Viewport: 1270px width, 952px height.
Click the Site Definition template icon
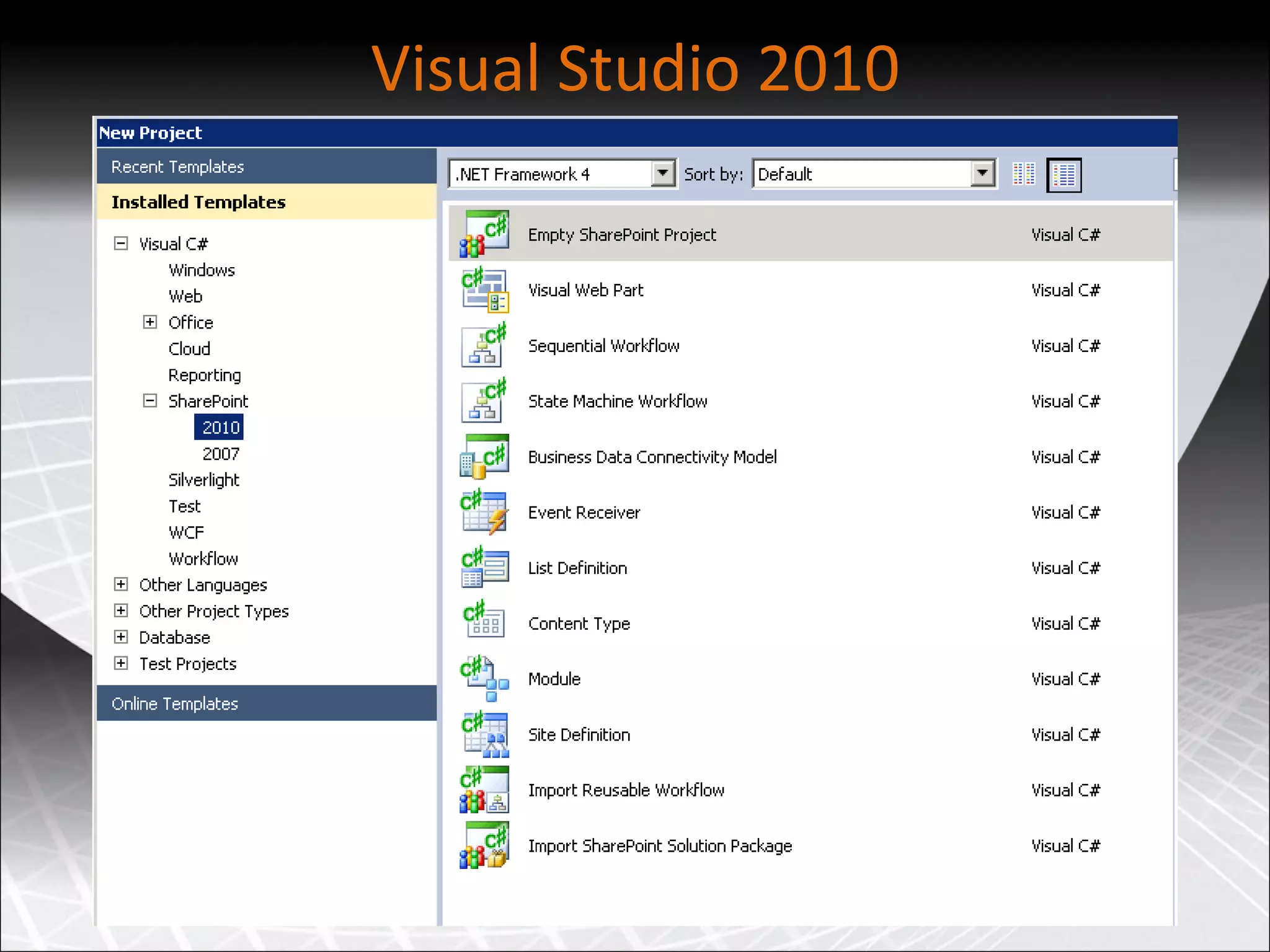tap(484, 734)
